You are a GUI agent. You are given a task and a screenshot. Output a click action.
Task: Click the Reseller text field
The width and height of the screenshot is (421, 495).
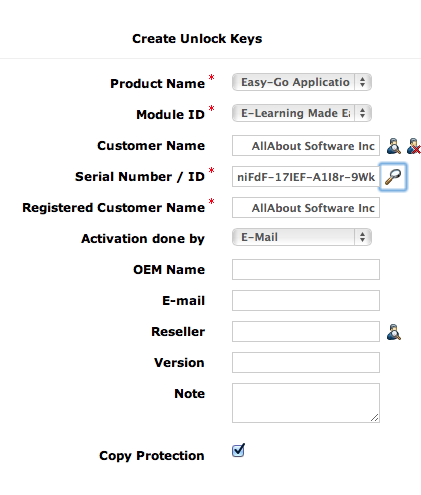(x=306, y=332)
